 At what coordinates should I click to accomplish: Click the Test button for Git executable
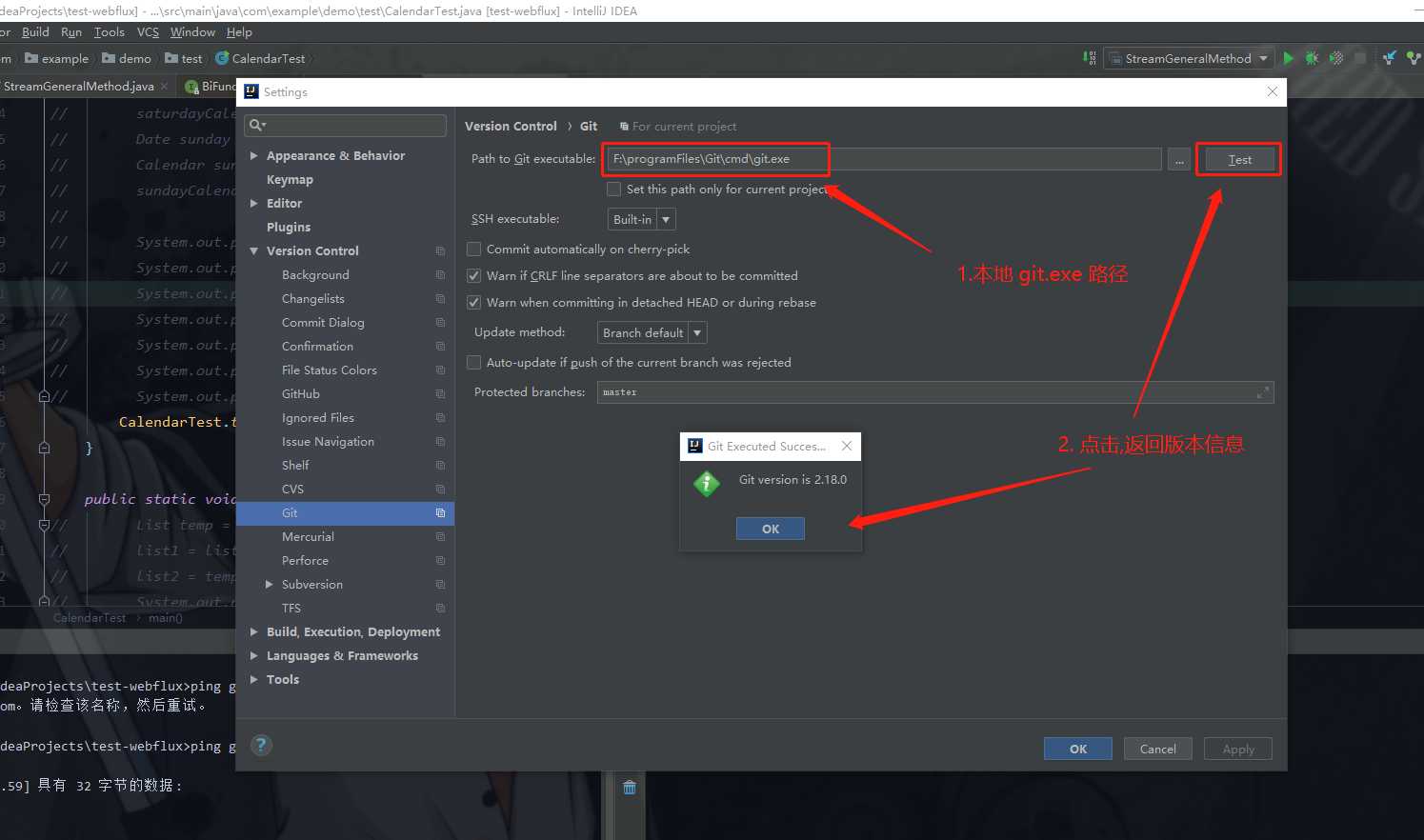[1239, 159]
